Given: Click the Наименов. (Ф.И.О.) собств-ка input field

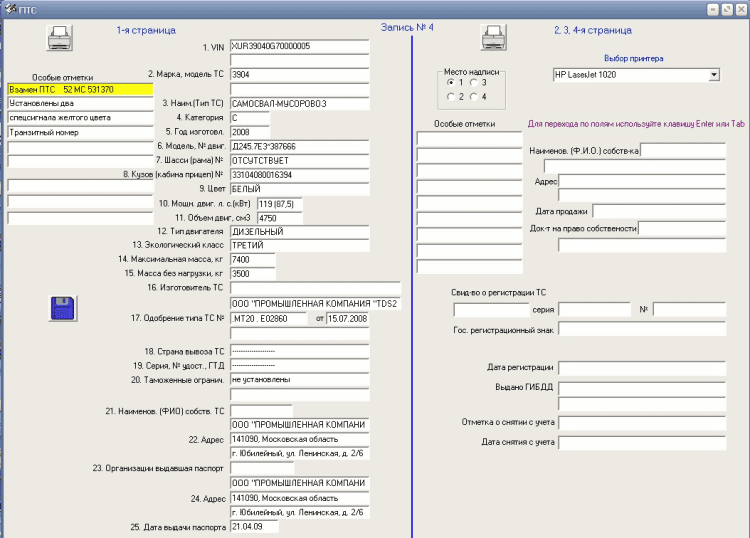Looking at the screenshot, I should tap(683, 150).
